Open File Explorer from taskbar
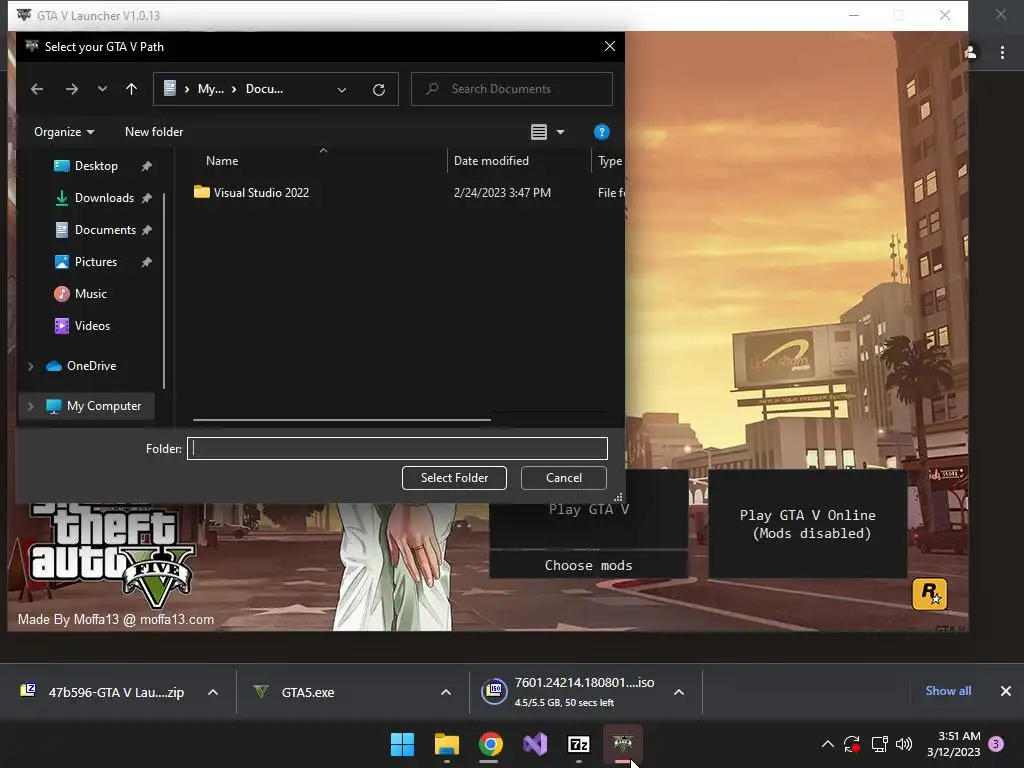1024x768 pixels. [x=447, y=744]
